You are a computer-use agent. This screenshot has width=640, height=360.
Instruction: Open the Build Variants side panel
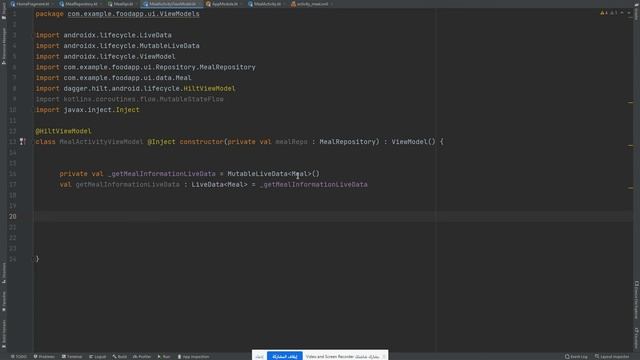[x=4, y=333]
